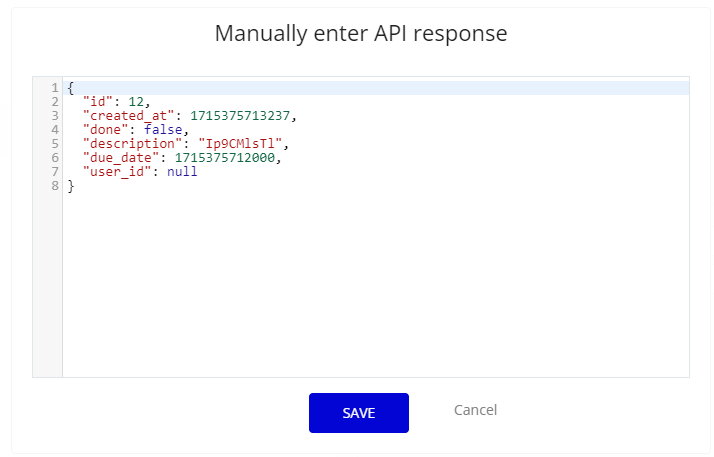Click the 1715375712000 due date value
This screenshot has height=457, width=714.
click(226, 158)
